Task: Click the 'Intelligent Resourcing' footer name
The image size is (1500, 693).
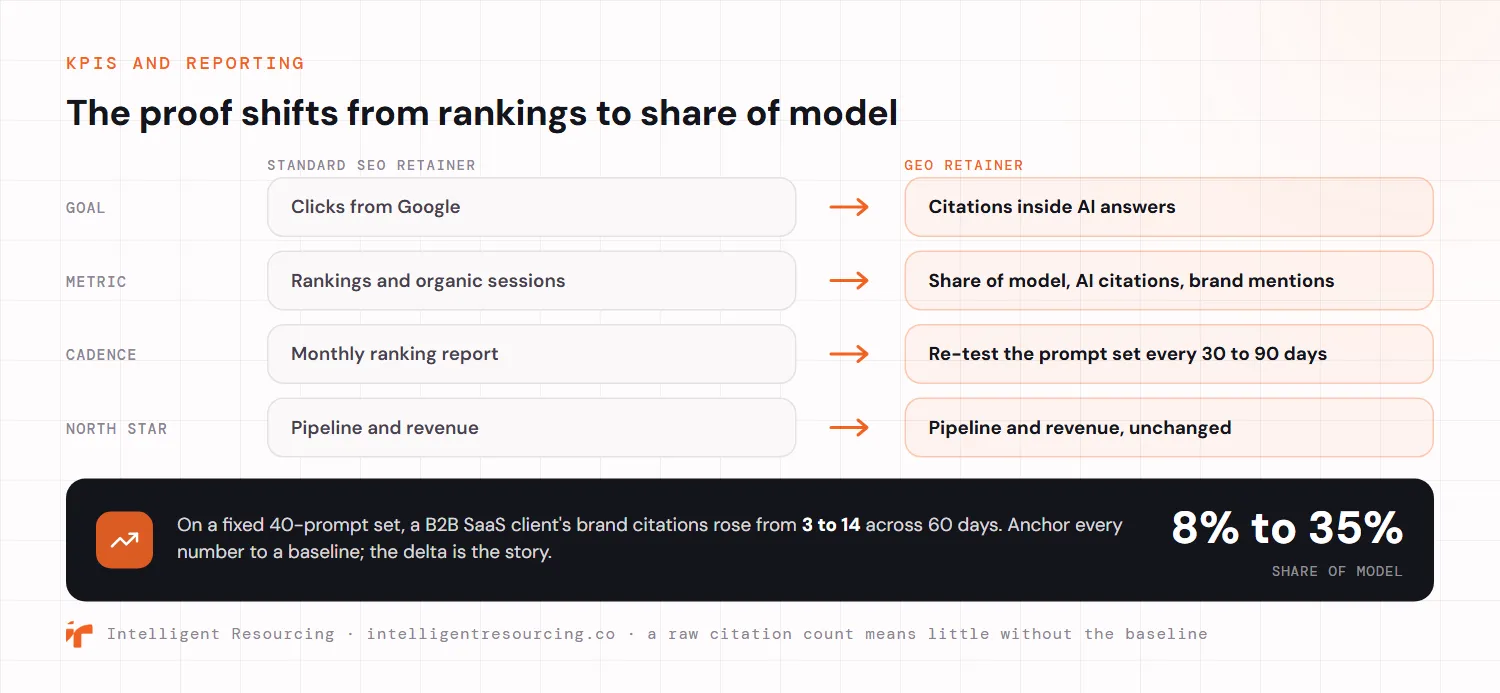Action: coord(221,634)
